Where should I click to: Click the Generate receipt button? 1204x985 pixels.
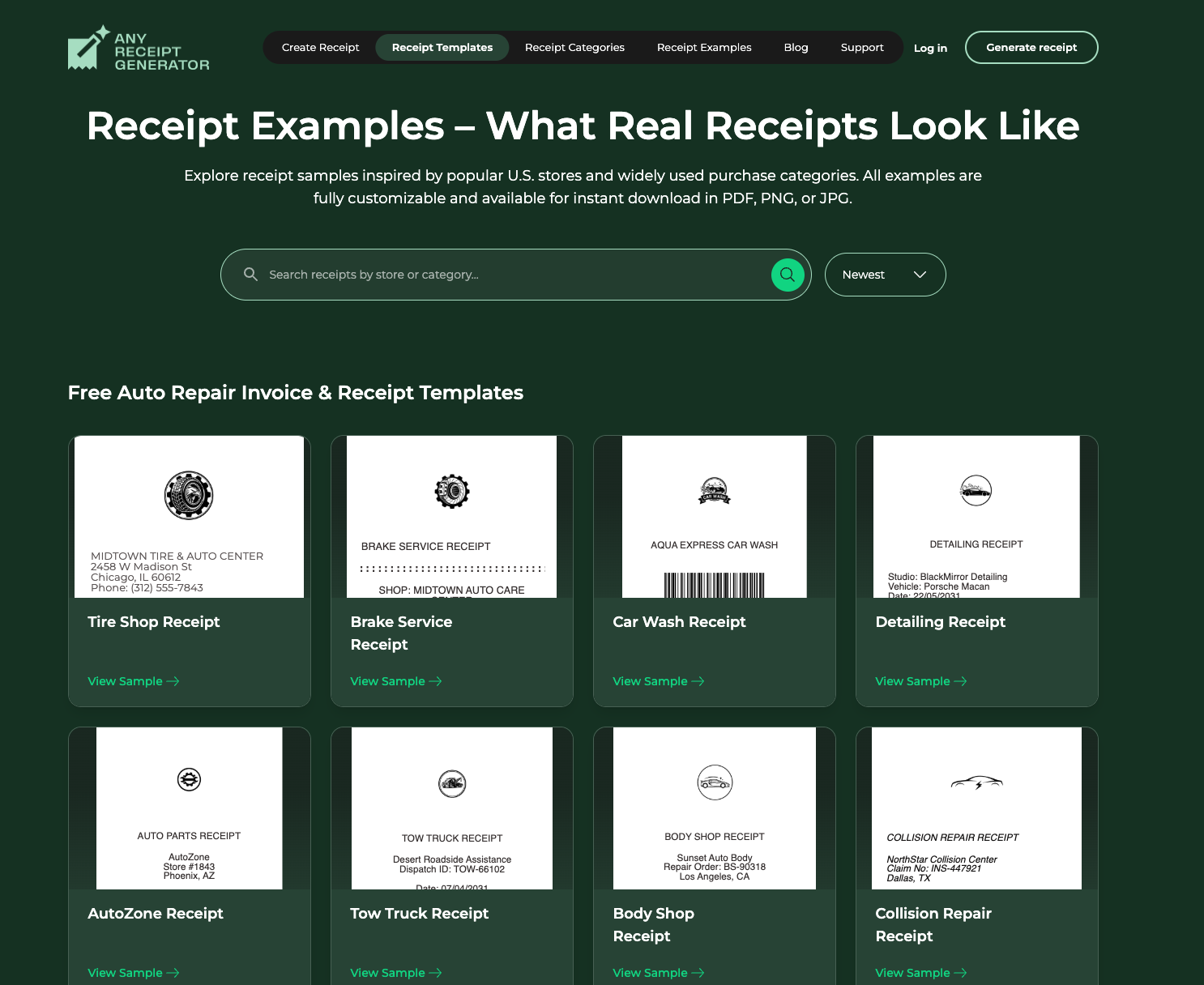pyautogui.click(x=1031, y=48)
